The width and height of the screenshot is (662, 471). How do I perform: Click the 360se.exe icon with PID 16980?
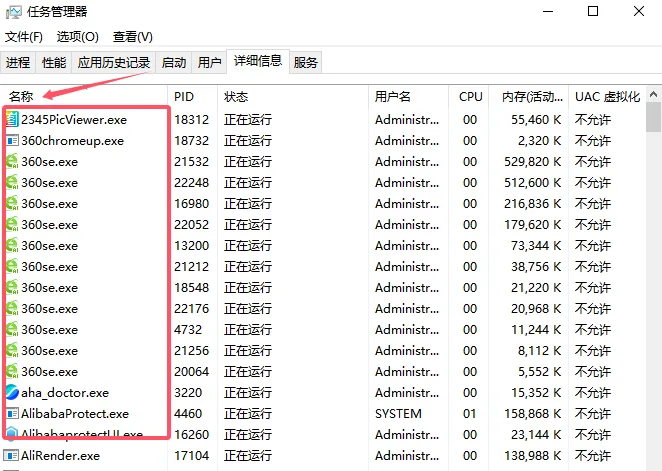coord(12,203)
